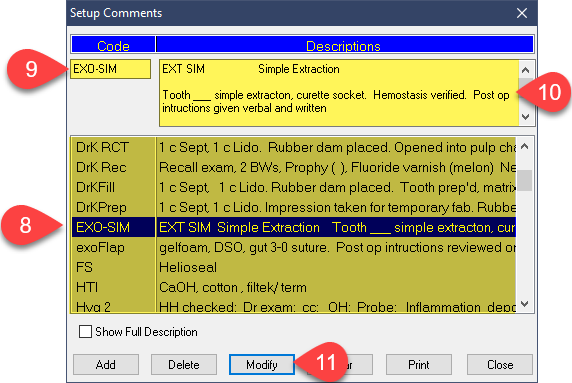Click the Descriptions box scroll down arrow
572x383 pixels.
click(526, 117)
